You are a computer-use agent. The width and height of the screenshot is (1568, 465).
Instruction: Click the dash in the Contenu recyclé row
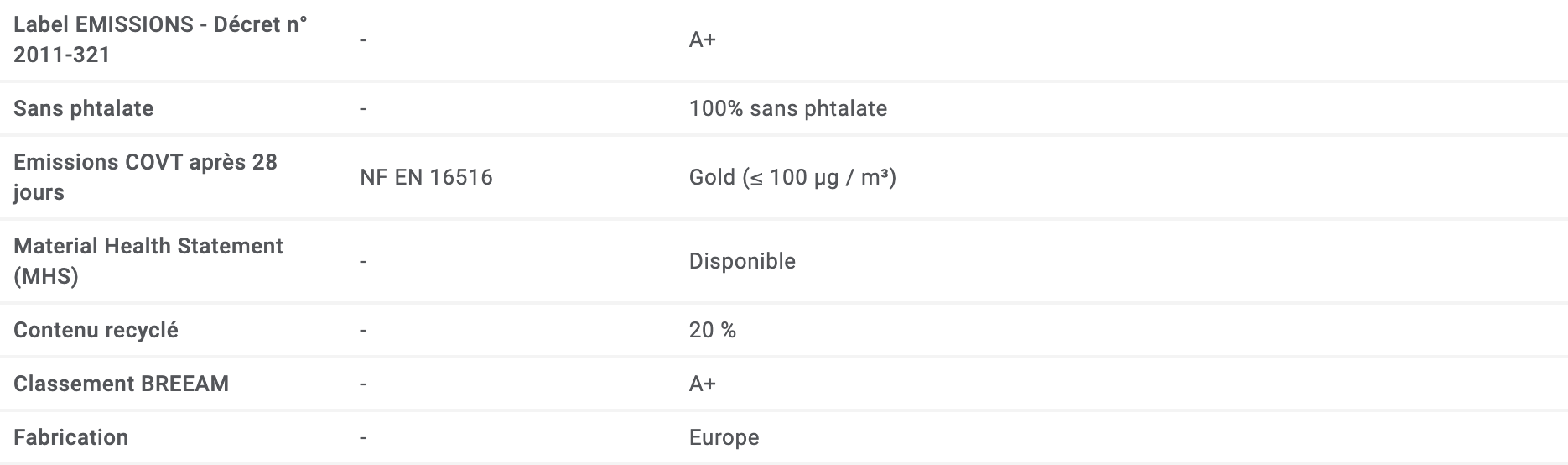[x=363, y=331]
